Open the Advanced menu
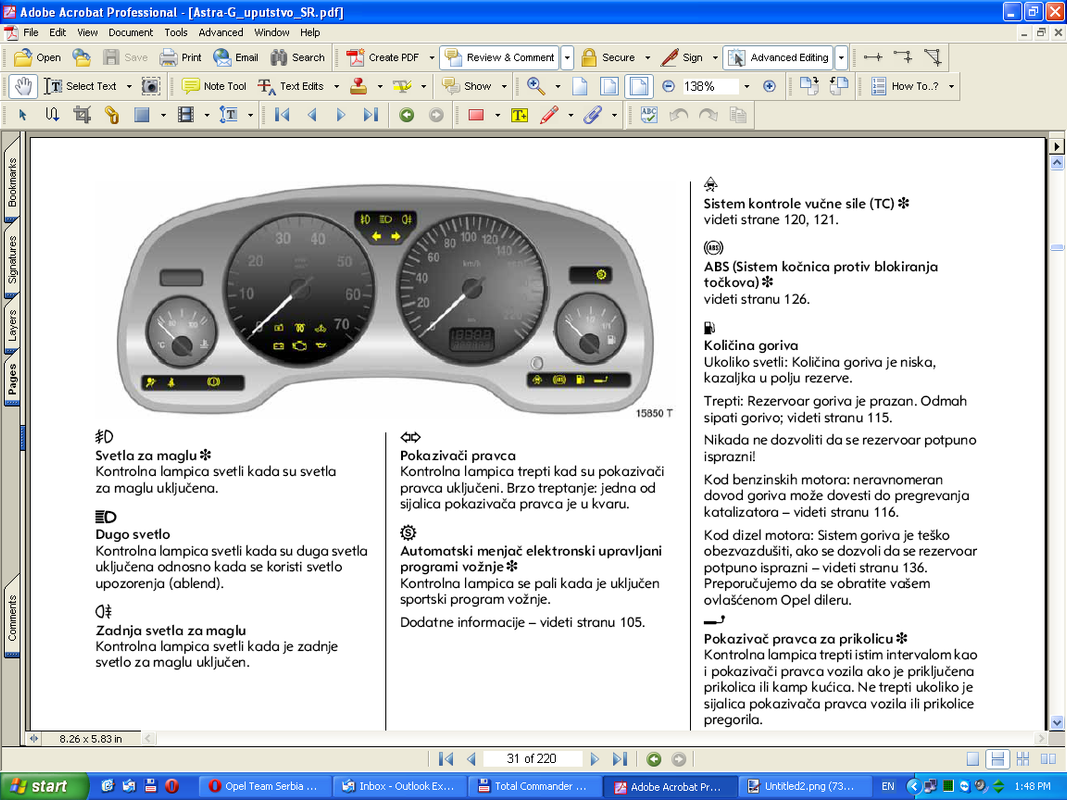This screenshot has width=1067, height=800. [220, 32]
